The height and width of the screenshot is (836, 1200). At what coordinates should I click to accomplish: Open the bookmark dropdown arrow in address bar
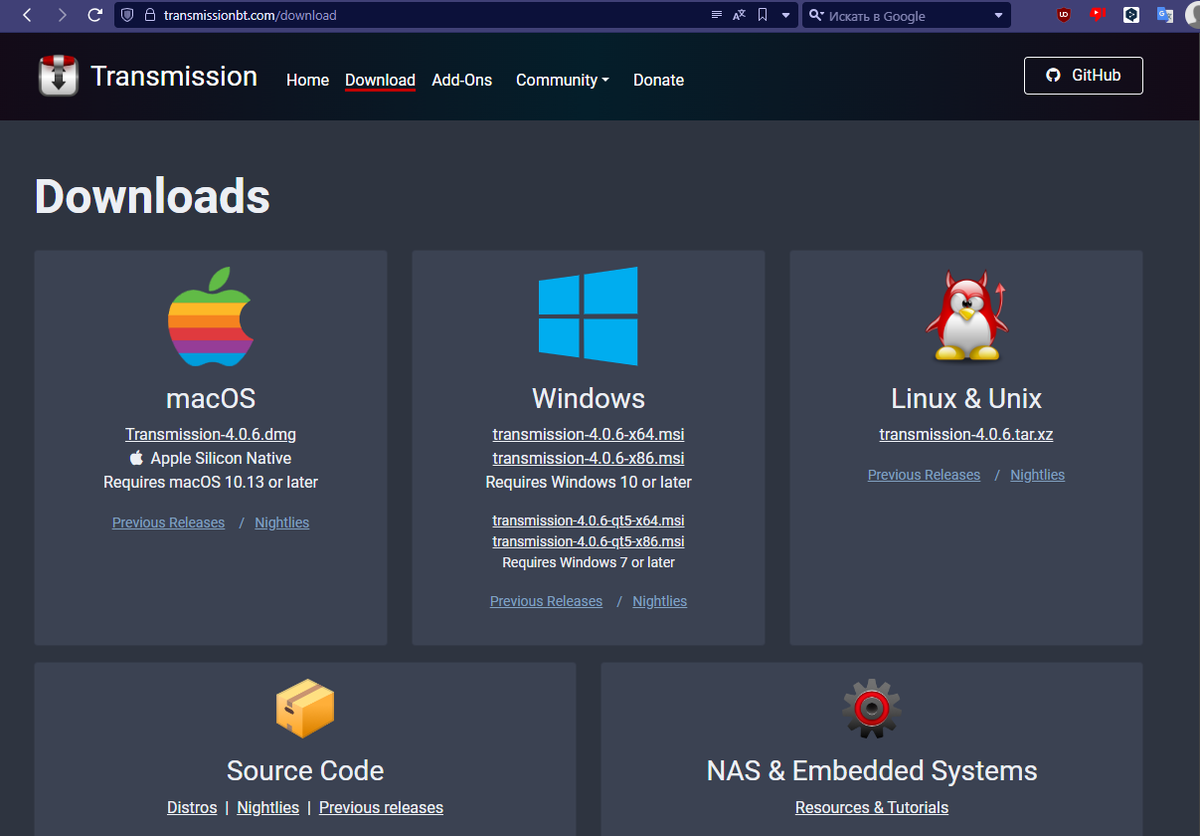point(785,15)
